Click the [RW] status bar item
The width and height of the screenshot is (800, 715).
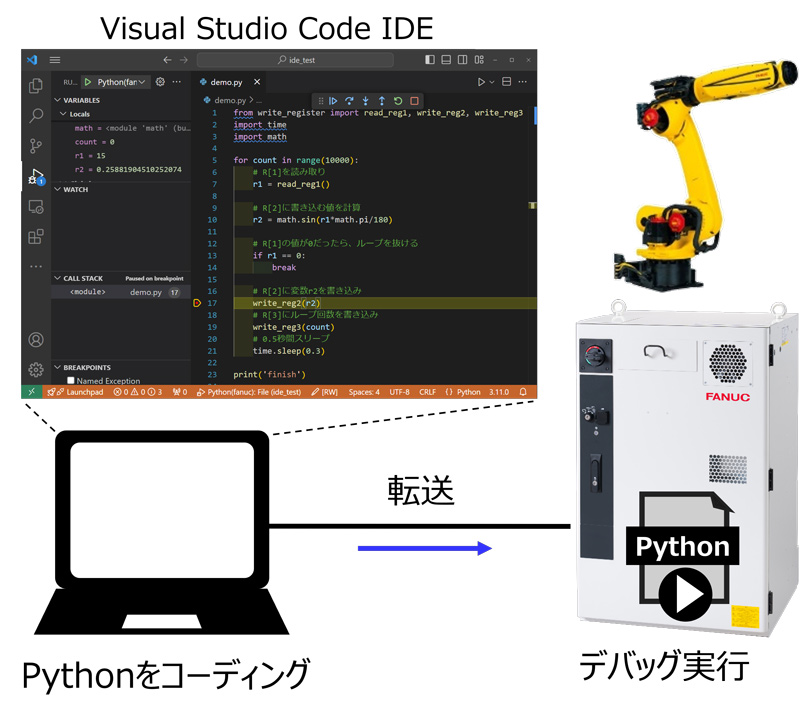pyautogui.click(x=324, y=392)
